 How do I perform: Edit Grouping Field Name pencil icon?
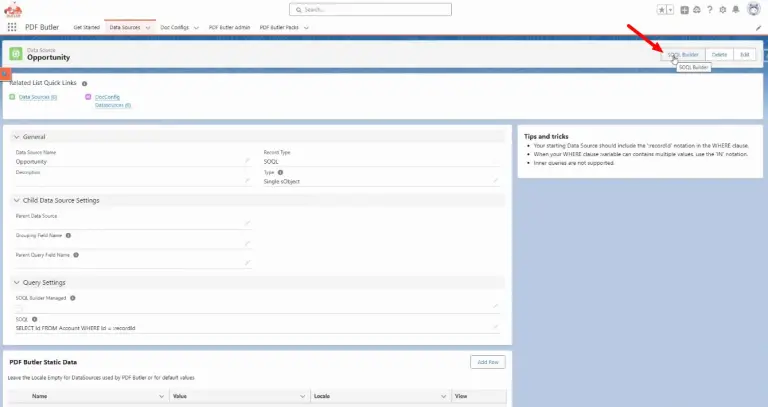coord(247,243)
